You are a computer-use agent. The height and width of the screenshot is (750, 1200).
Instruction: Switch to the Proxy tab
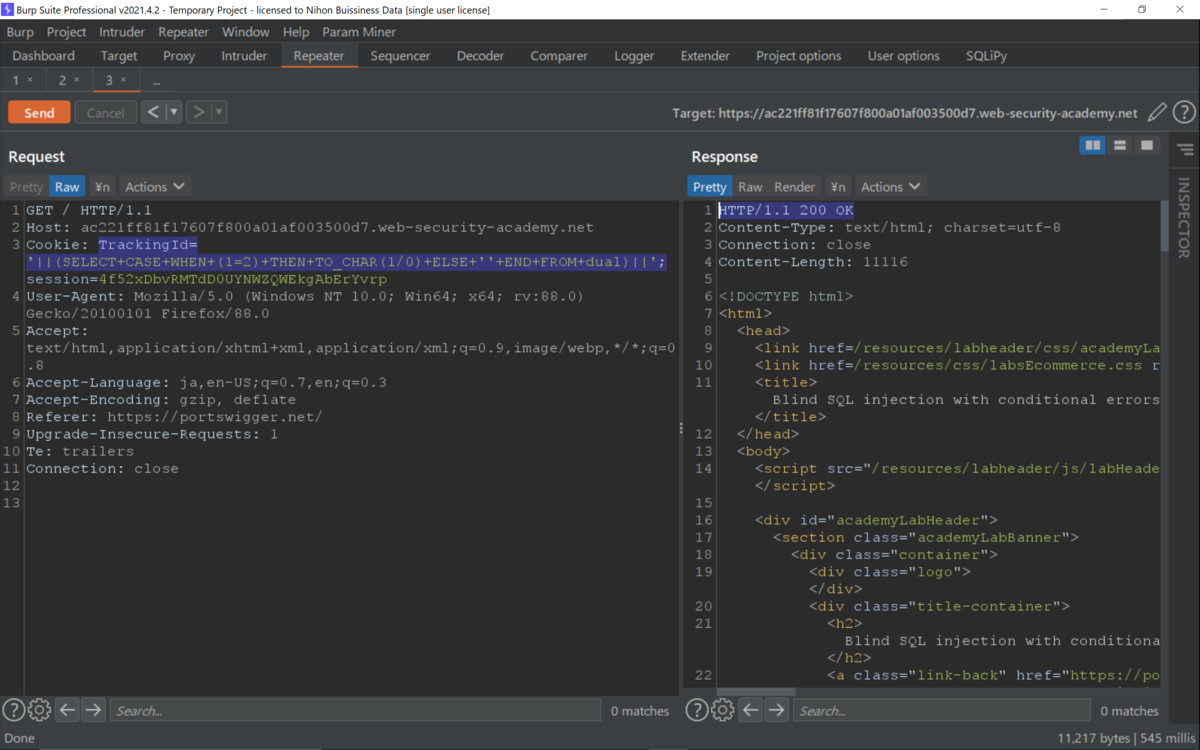179,56
